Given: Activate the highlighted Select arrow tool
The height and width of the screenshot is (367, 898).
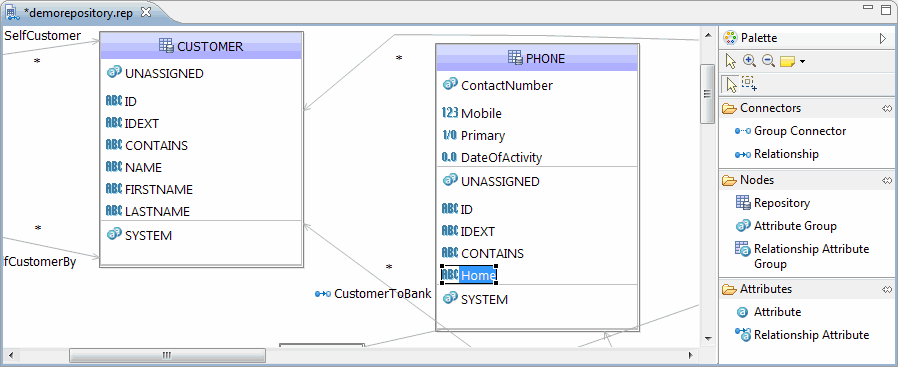Looking at the screenshot, I should (731, 84).
